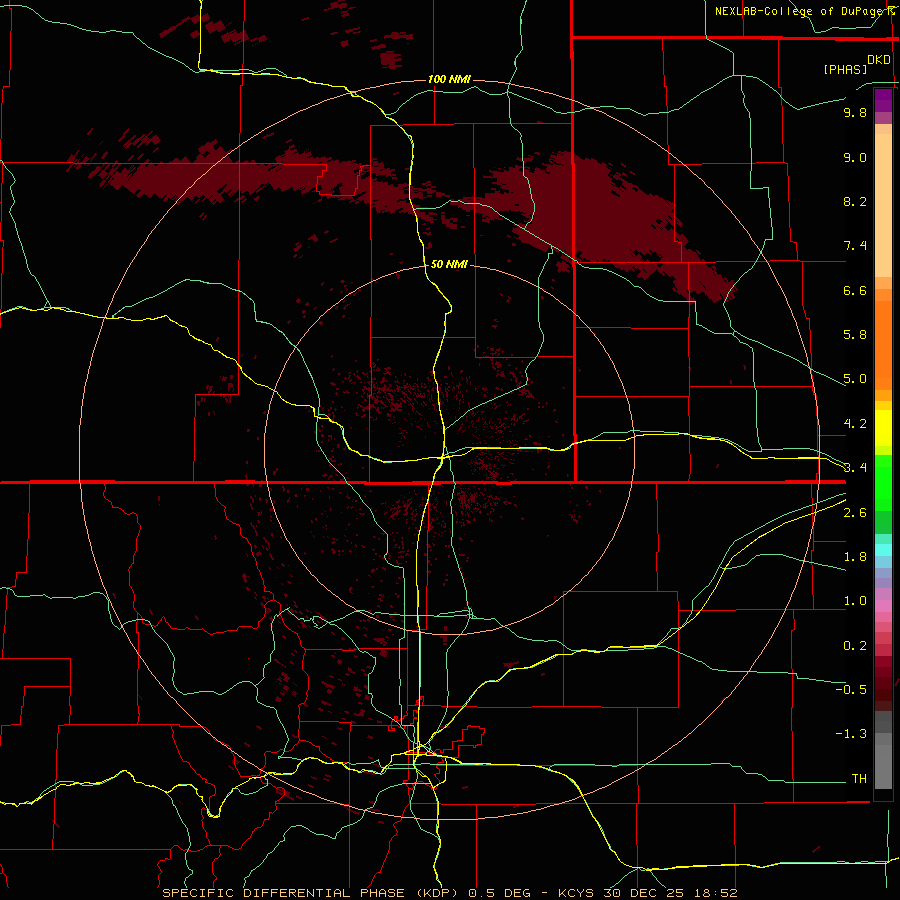Viewport: 900px width, 900px height.
Task: Click the purple segment atop the color bar
Action: click(883, 100)
